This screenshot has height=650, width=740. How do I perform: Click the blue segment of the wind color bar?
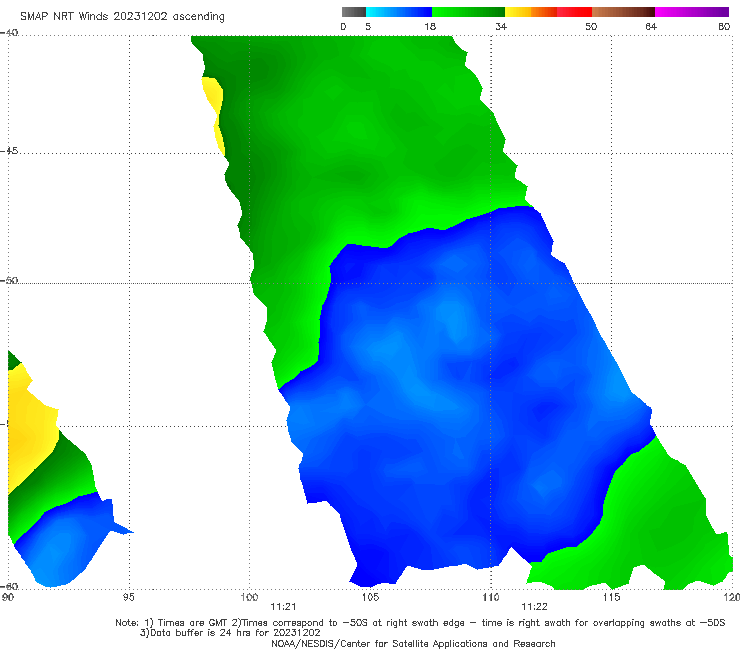pos(399,12)
